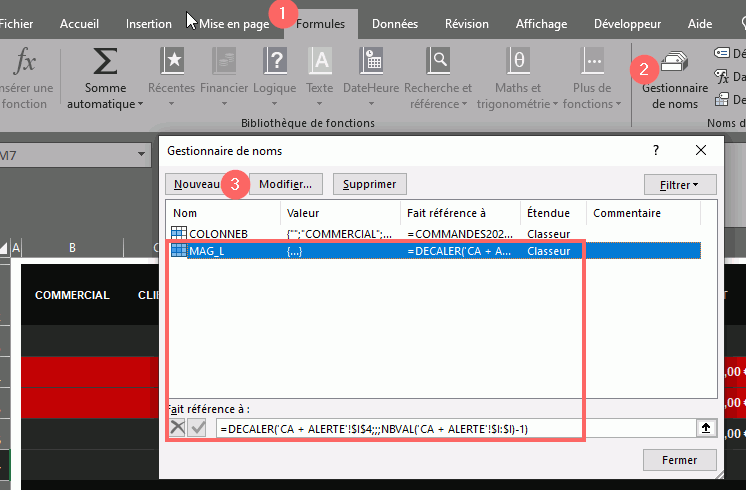The width and height of the screenshot is (746, 490).
Task: Click the Fermer button
Action: (680, 460)
